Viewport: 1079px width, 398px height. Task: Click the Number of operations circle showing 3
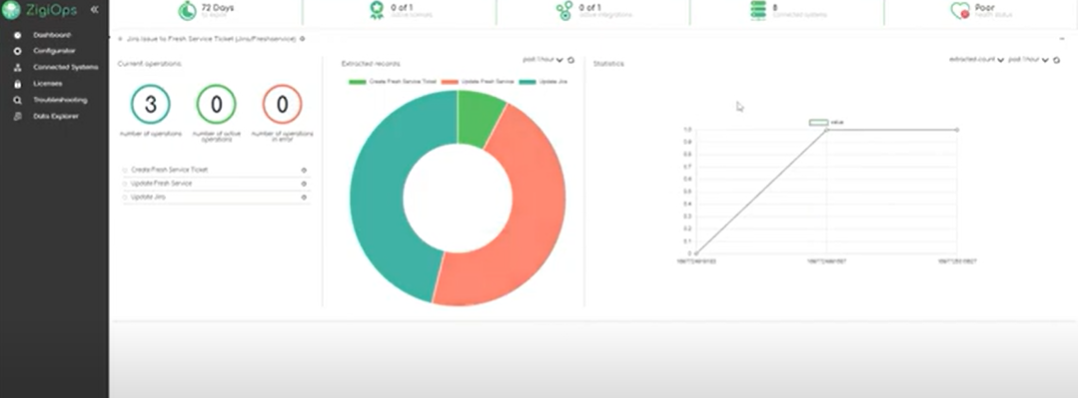click(150, 104)
